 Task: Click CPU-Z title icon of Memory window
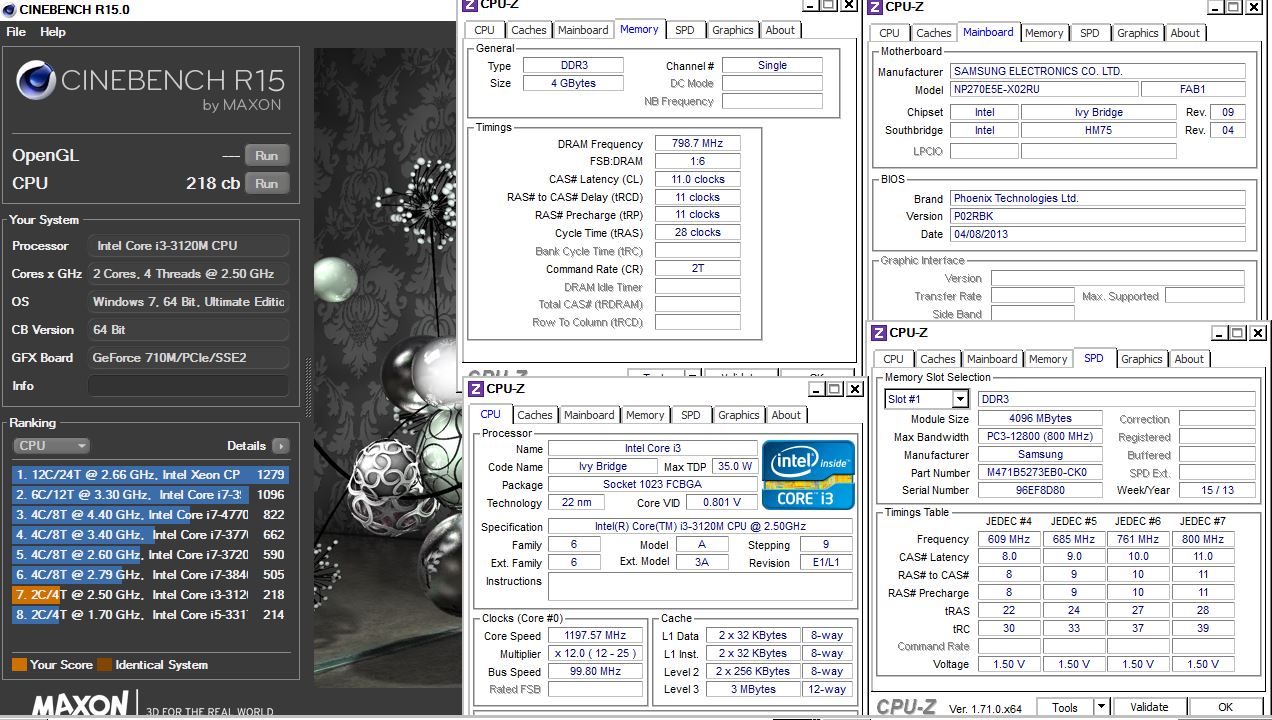(472, 4)
